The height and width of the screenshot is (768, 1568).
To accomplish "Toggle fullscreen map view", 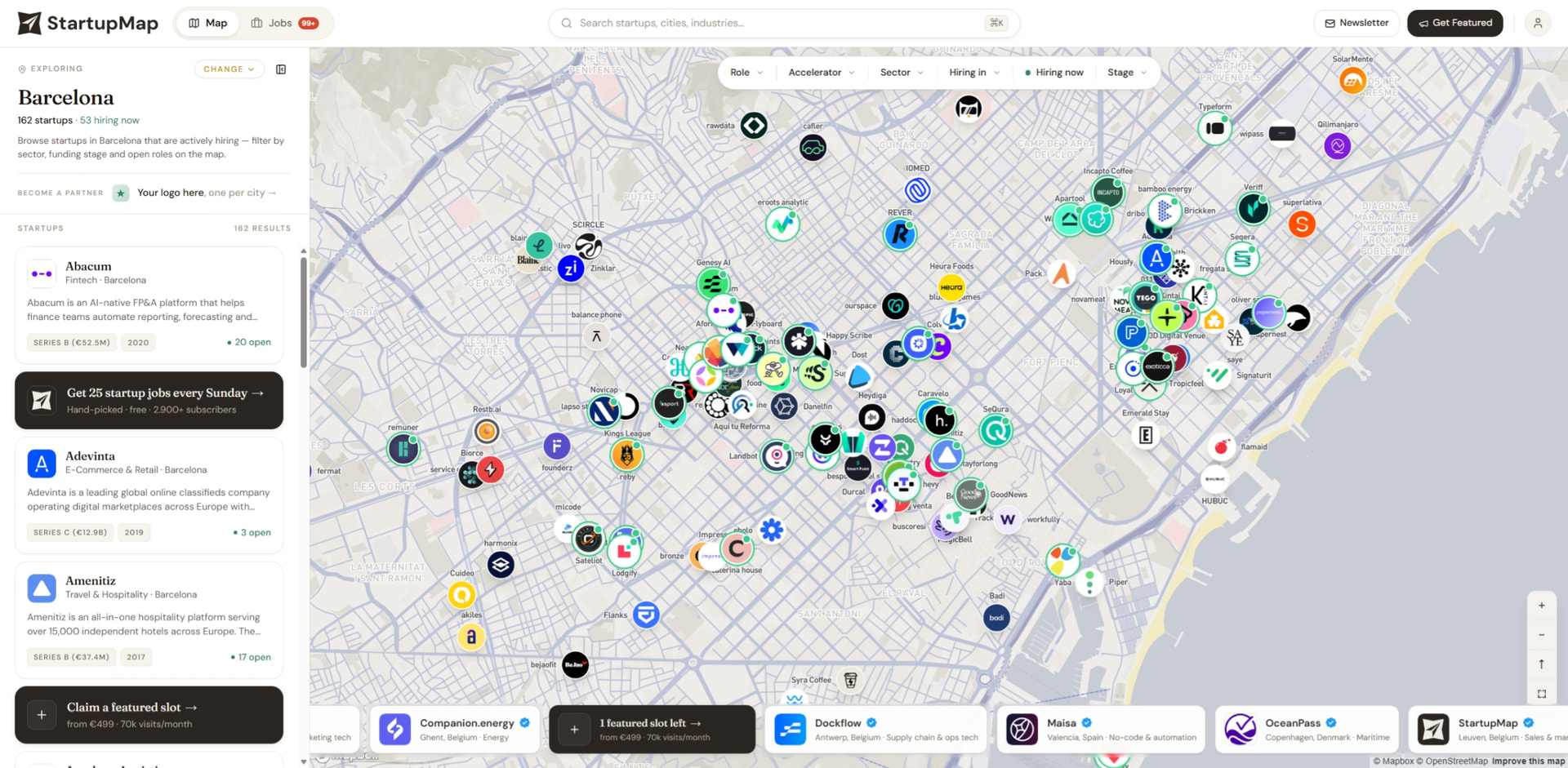I will tap(1541, 694).
